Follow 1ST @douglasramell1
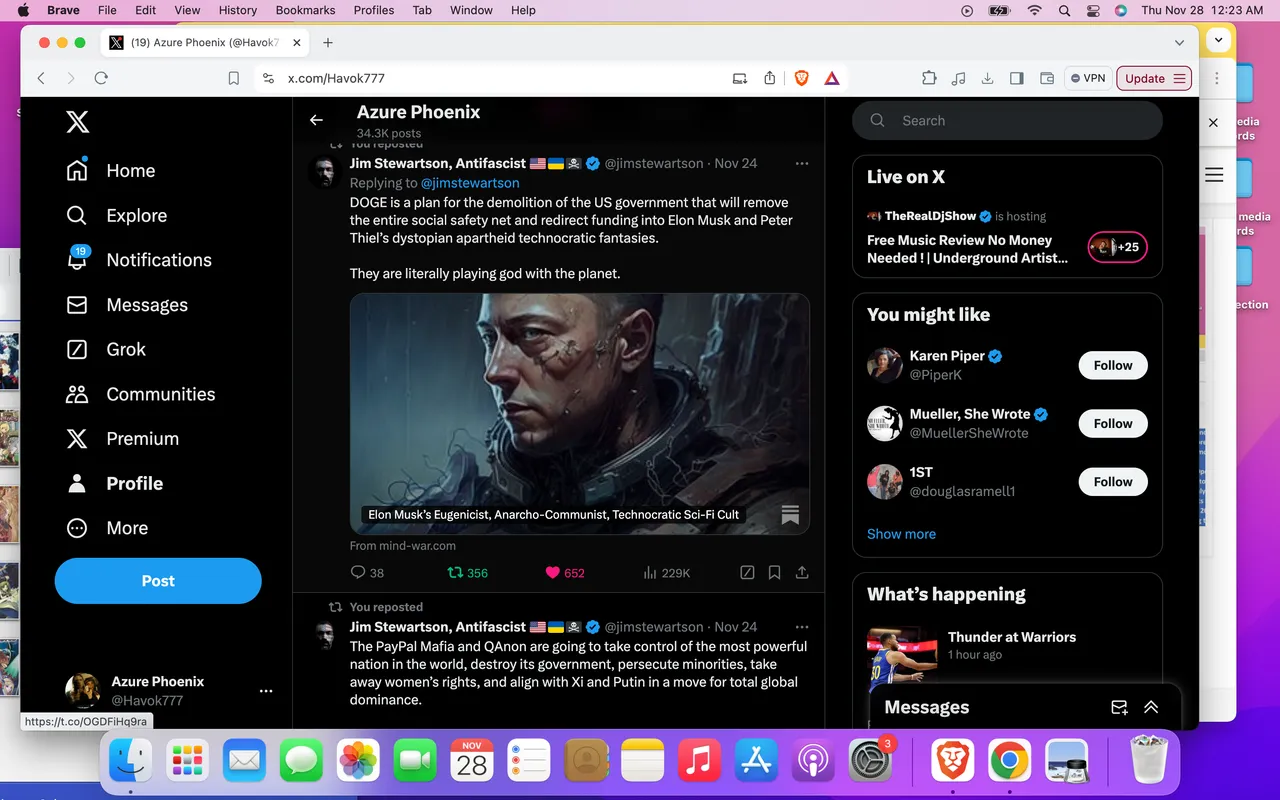Screen dimensions: 1280x800 click(1113, 482)
